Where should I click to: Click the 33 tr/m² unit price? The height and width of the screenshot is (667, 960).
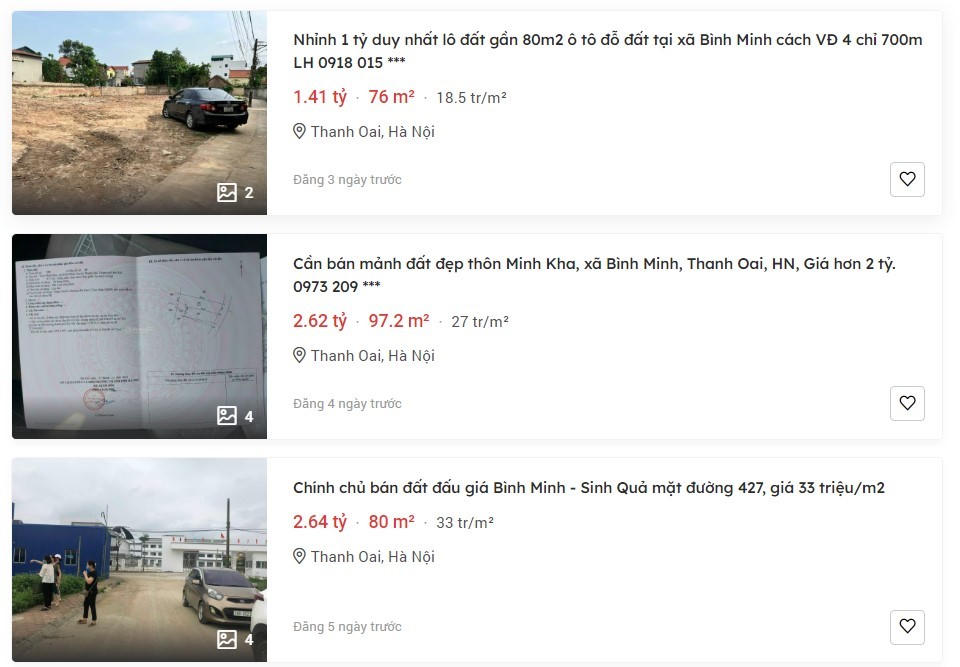click(465, 522)
